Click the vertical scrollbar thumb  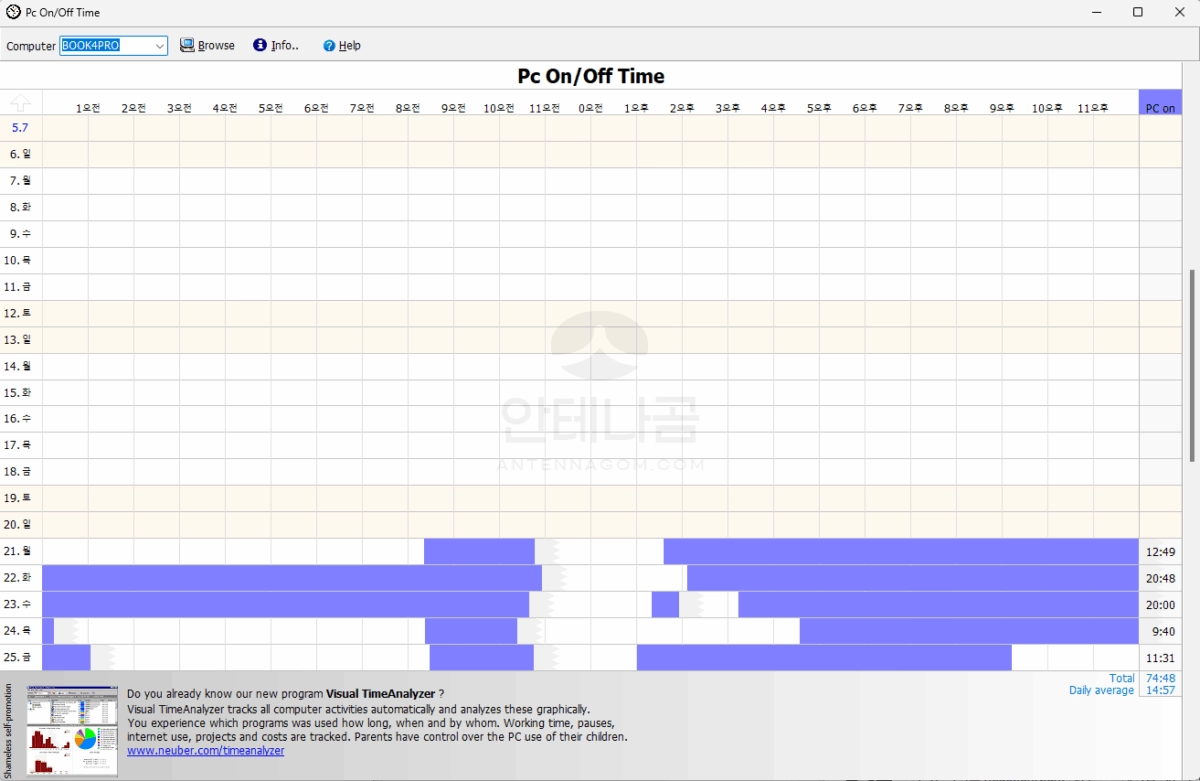click(1191, 364)
